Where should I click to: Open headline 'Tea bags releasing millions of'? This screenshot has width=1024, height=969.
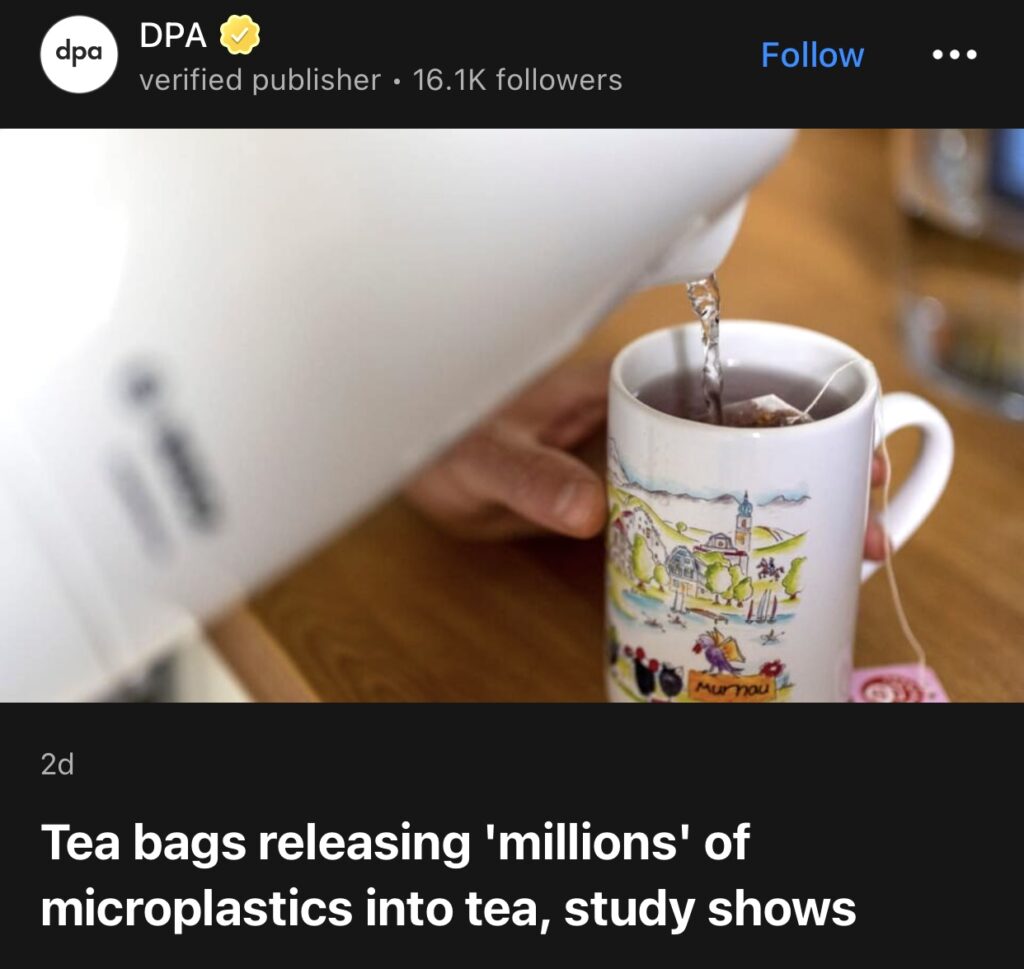396,842
